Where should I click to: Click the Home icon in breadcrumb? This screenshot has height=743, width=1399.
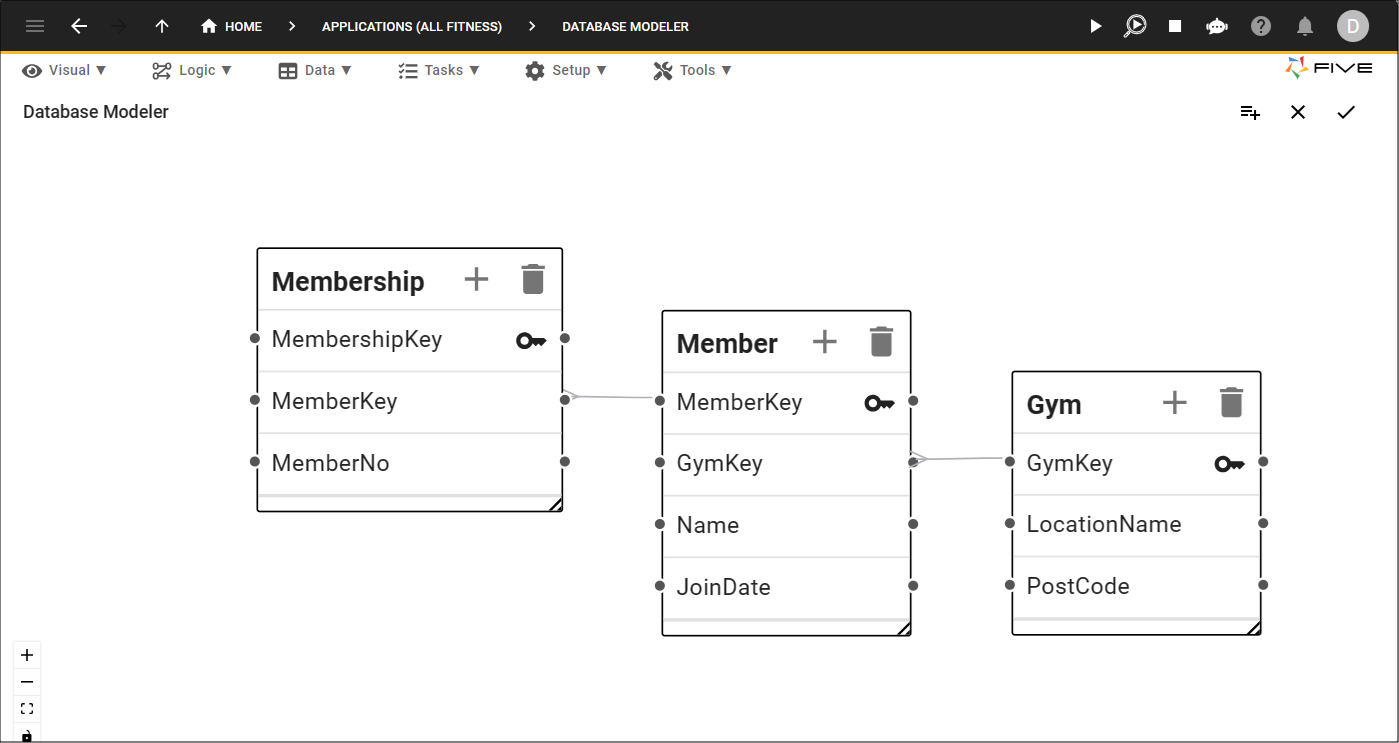(209, 26)
